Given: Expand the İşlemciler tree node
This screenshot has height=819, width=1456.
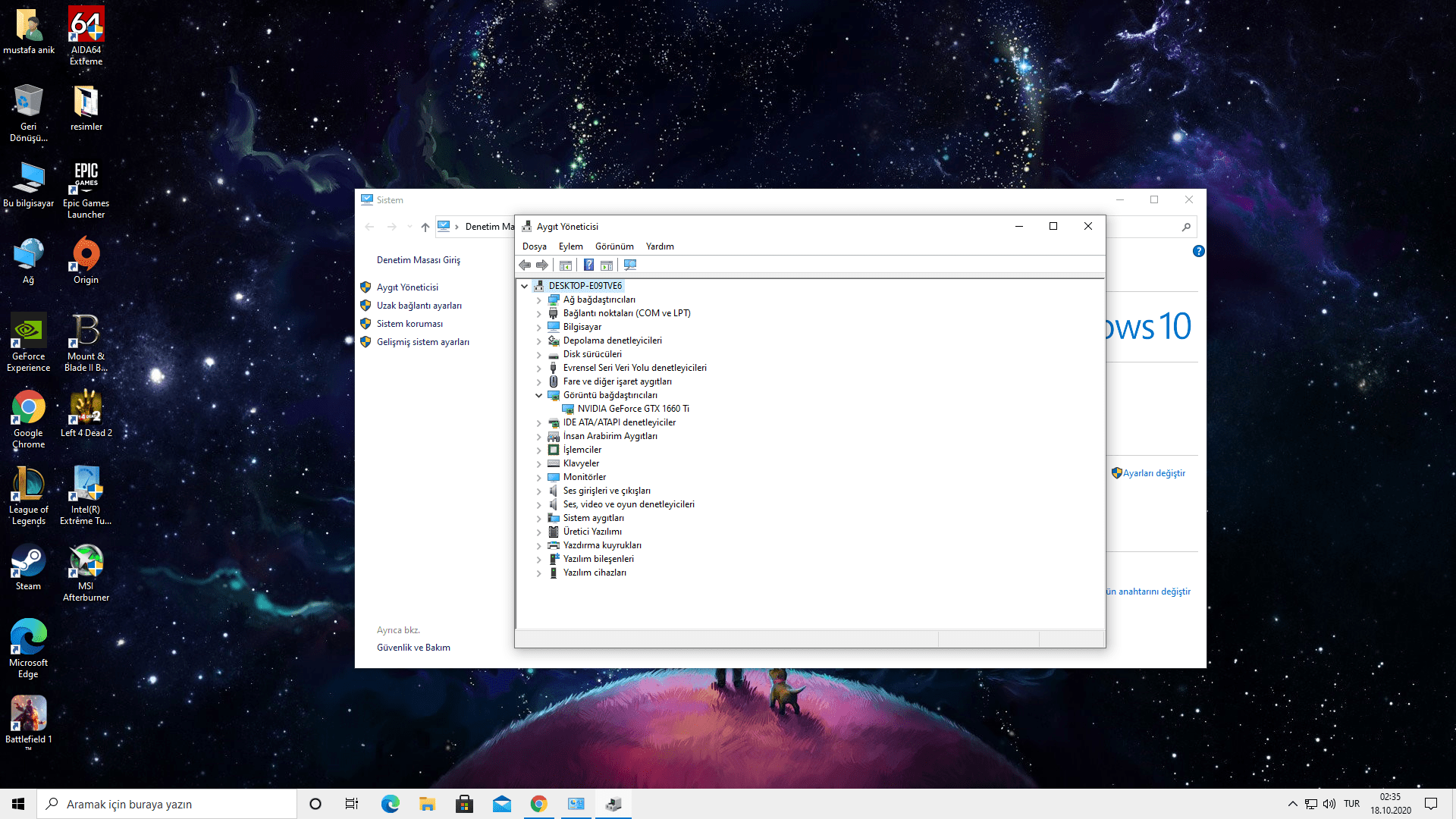Looking at the screenshot, I should point(539,450).
